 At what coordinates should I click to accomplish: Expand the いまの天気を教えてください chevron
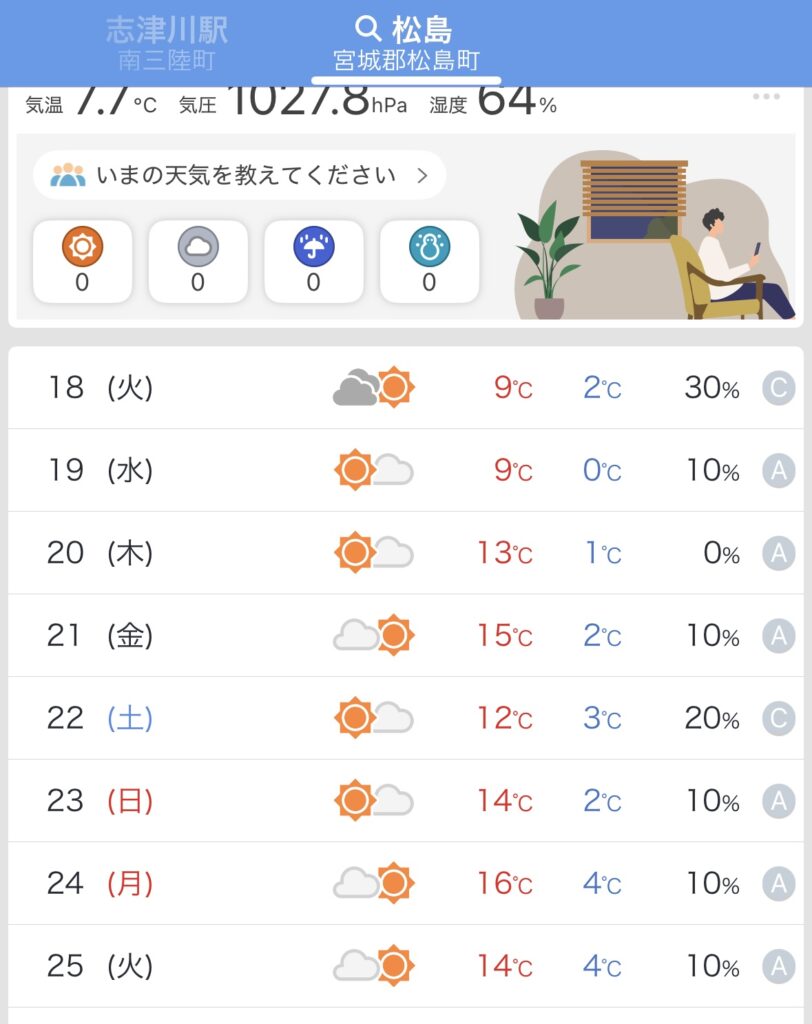click(422, 176)
